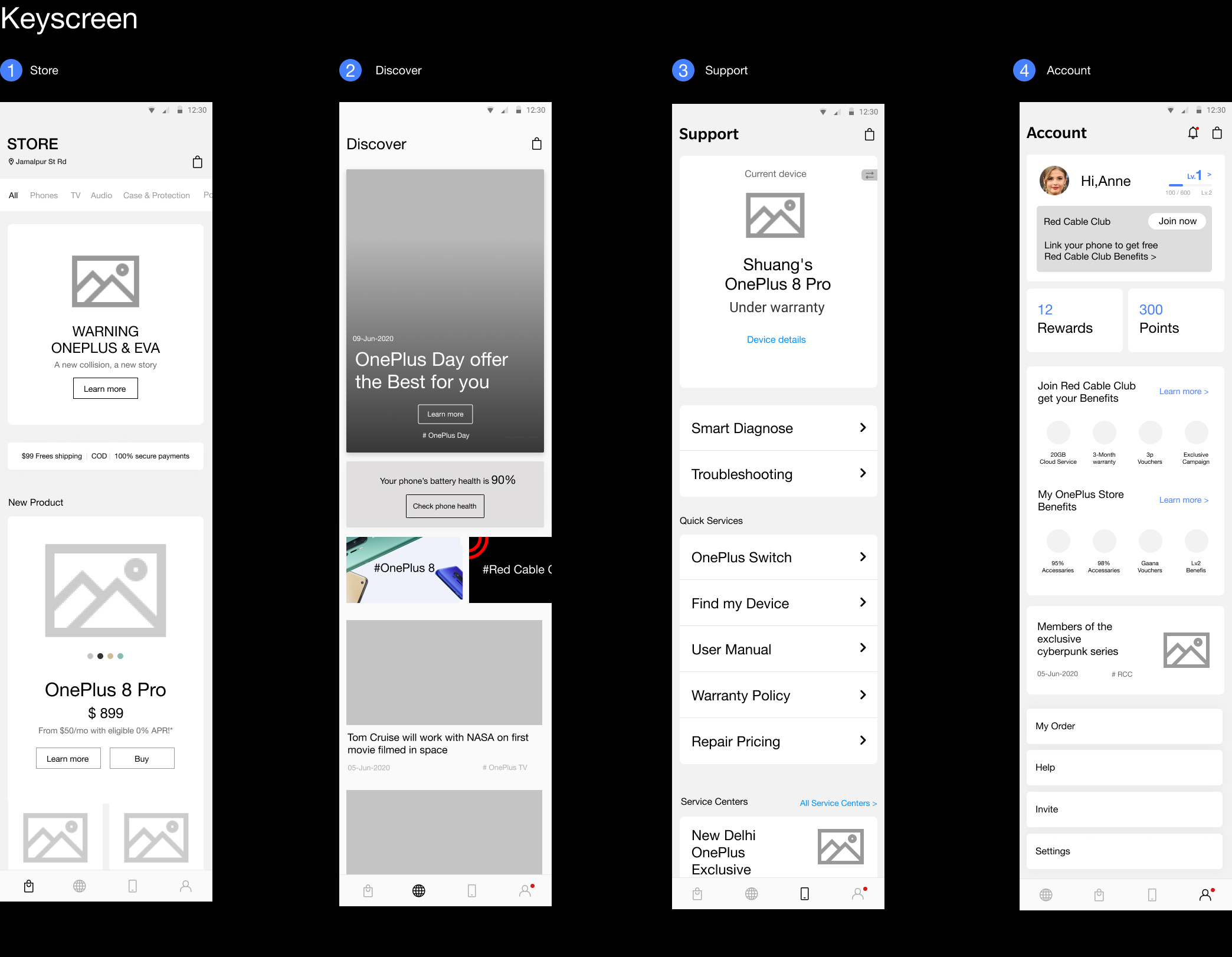Tap Join now in Red Cable Club
This screenshot has width=1232, height=957.
[1177, 221]
